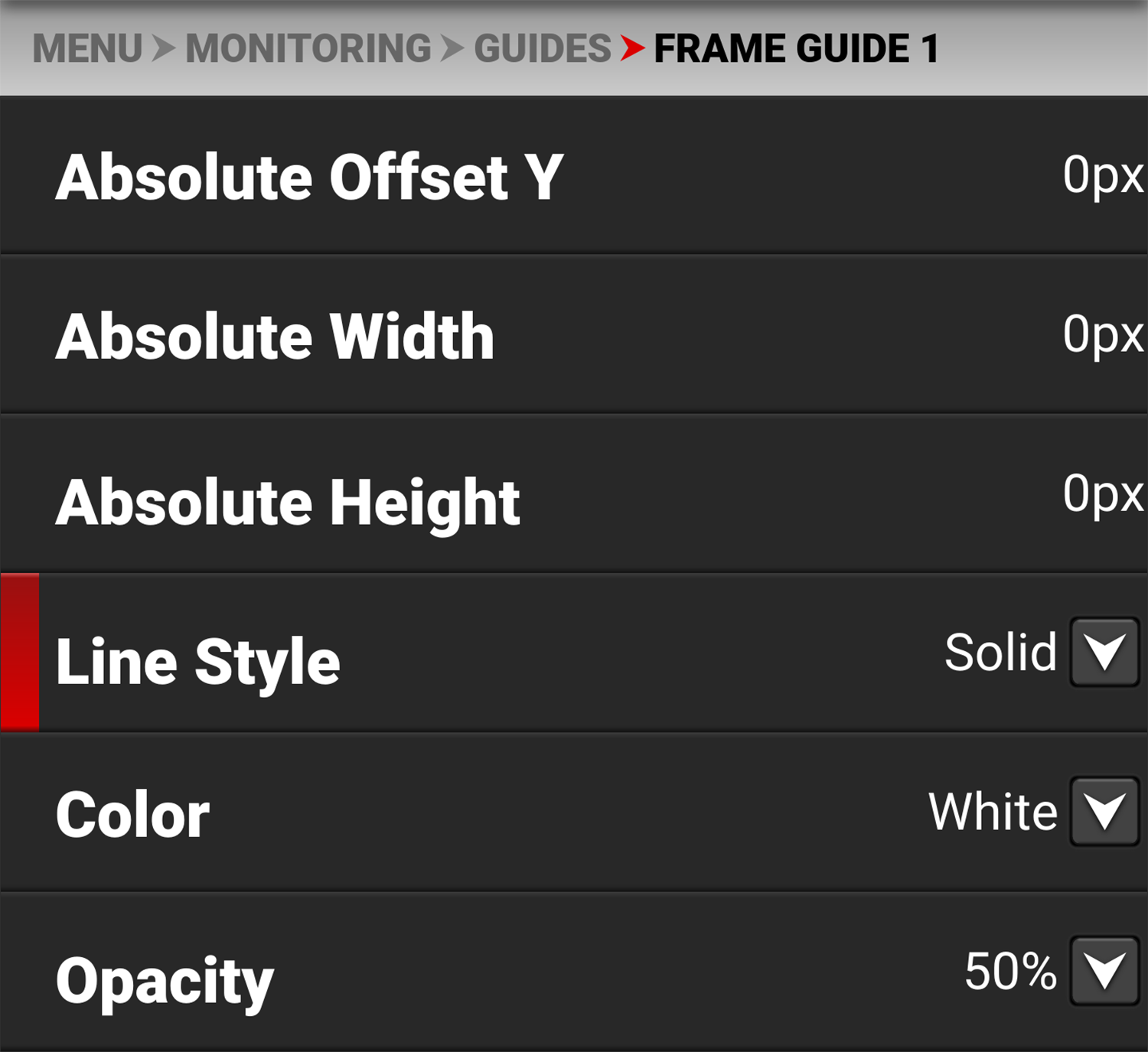Expand the Color dropdown arrow
The width and height of the screenshot is (1148, 1052).
1104,812
